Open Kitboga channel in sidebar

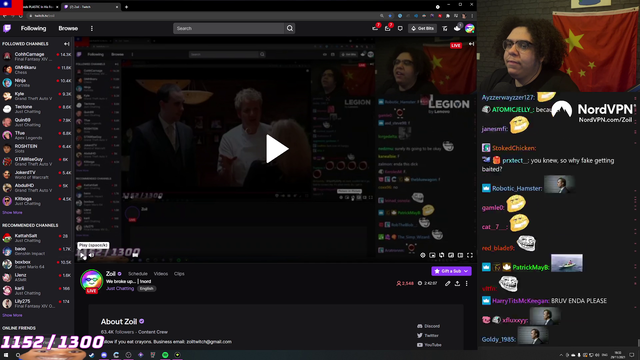(x=37, y=201)
